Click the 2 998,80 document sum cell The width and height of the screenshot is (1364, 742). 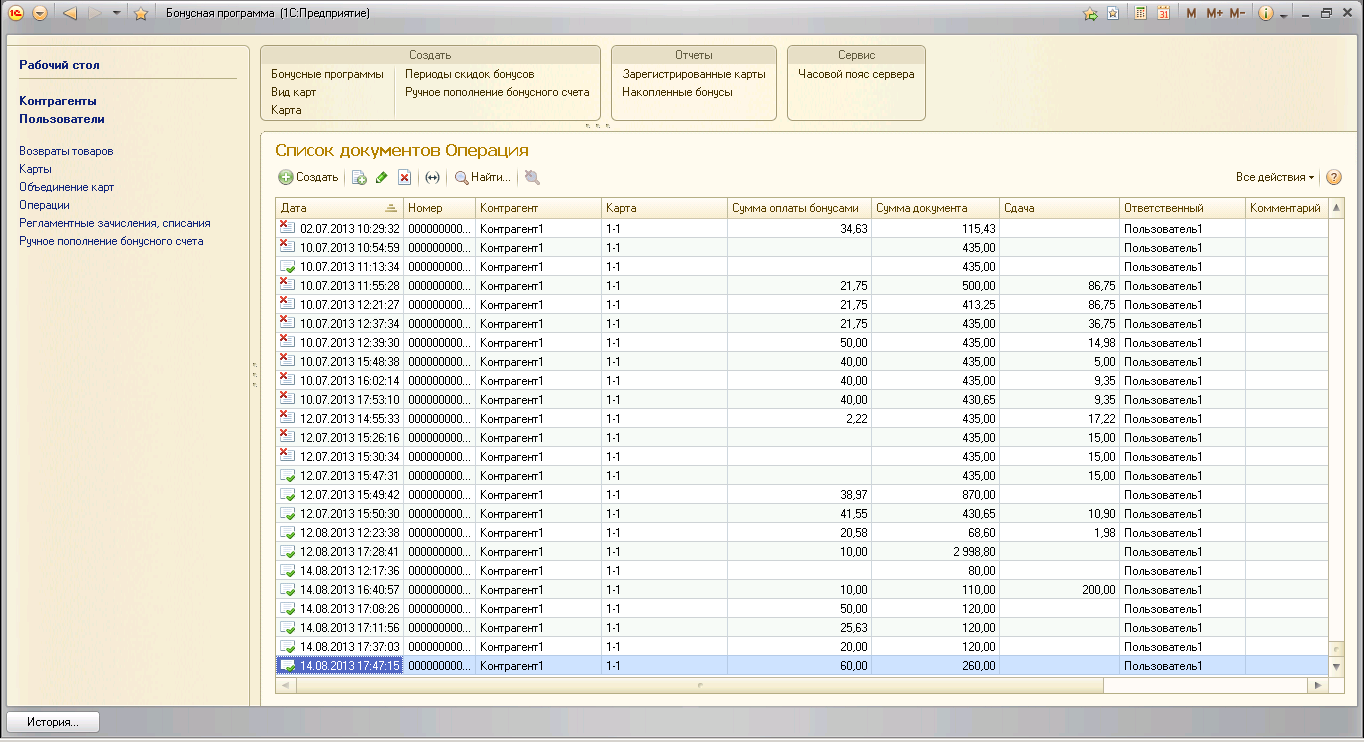pyautogui.click(x=935, y=551)
